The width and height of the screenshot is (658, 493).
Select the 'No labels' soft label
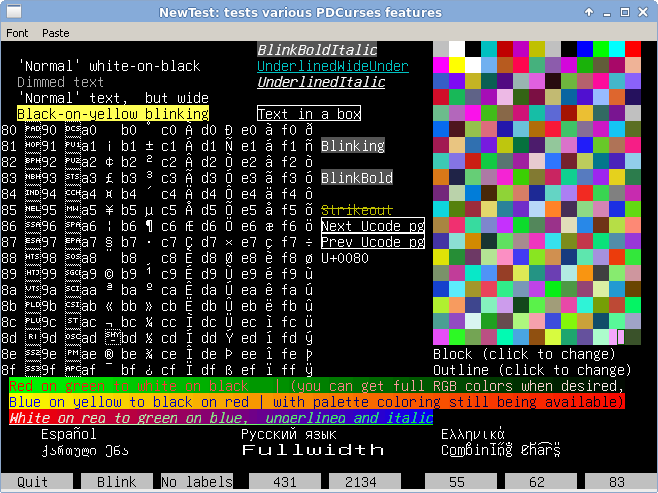coord(197,482)
